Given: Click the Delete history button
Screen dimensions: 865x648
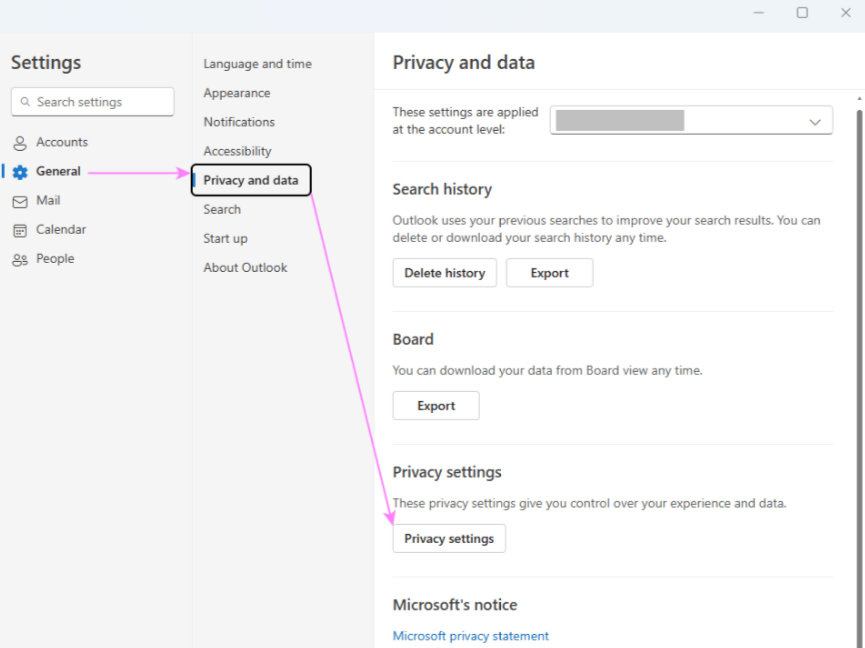Looking at the screenshot, I should (x=445, y=273).
